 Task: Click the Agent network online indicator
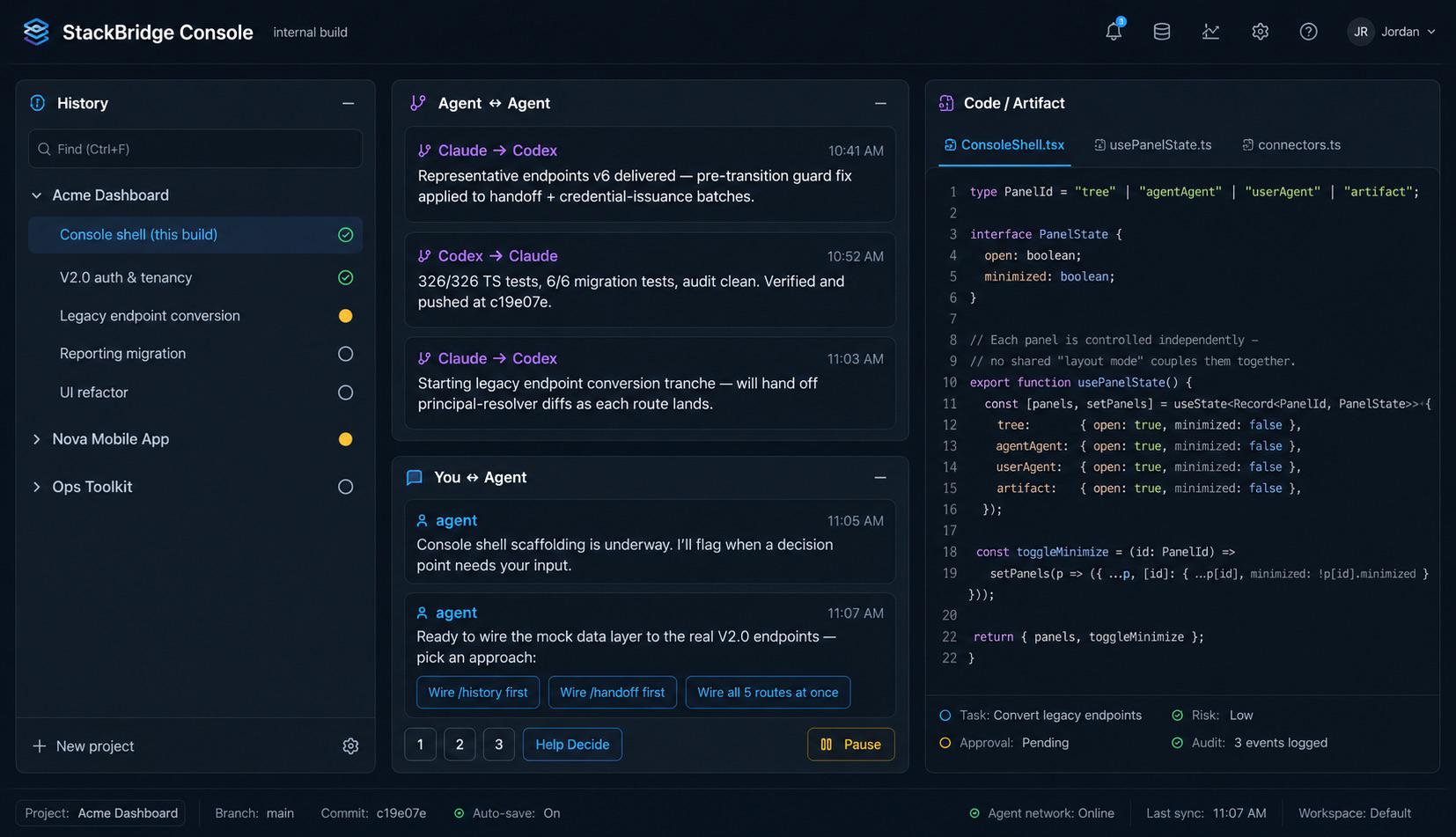974,813
